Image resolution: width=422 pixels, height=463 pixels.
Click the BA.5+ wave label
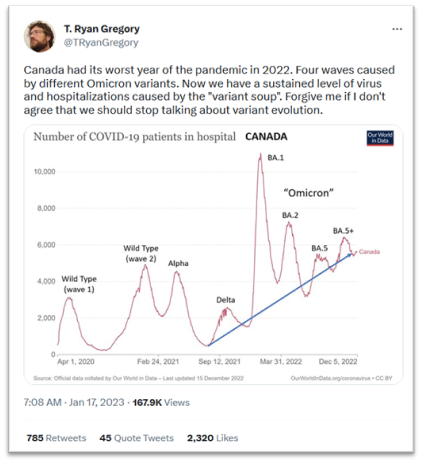pos(343,231)
